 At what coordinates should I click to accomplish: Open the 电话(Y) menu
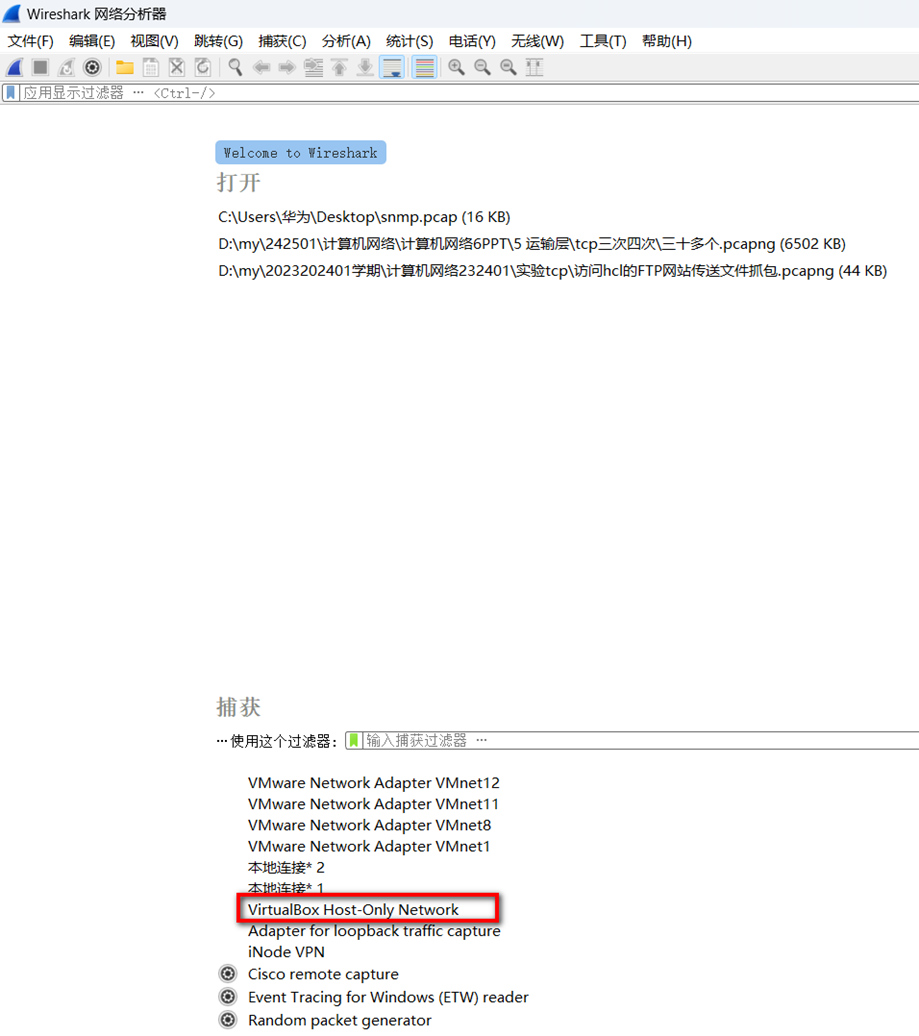[472, 41]
